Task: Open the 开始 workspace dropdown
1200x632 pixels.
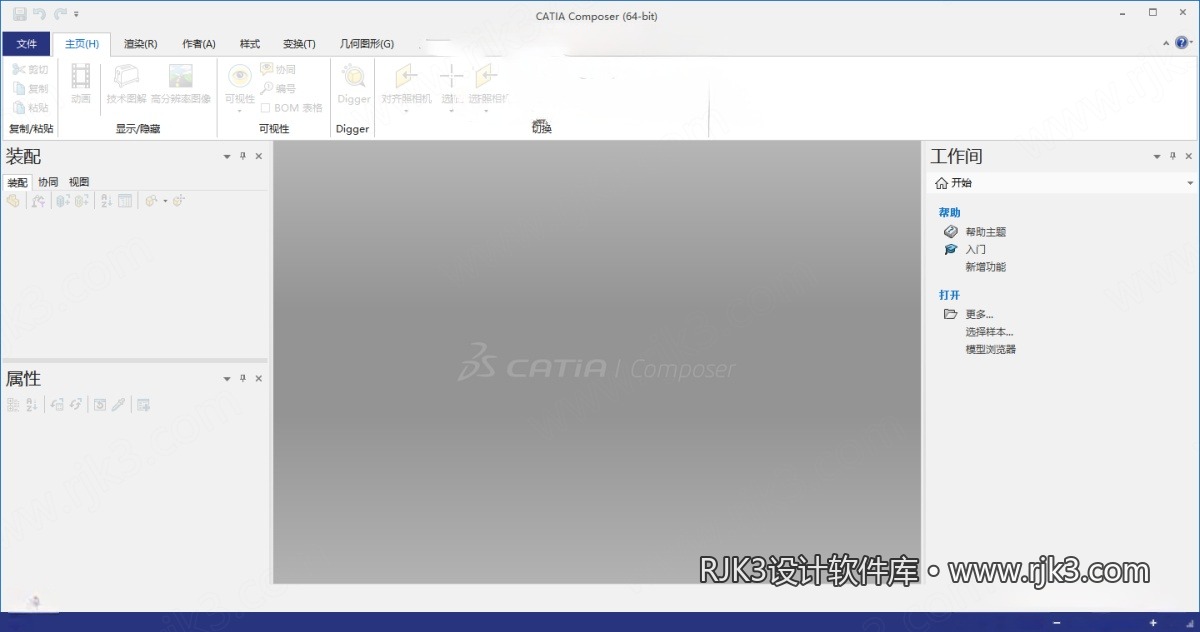Action: pyautogui.click(x=1190, y=184)
